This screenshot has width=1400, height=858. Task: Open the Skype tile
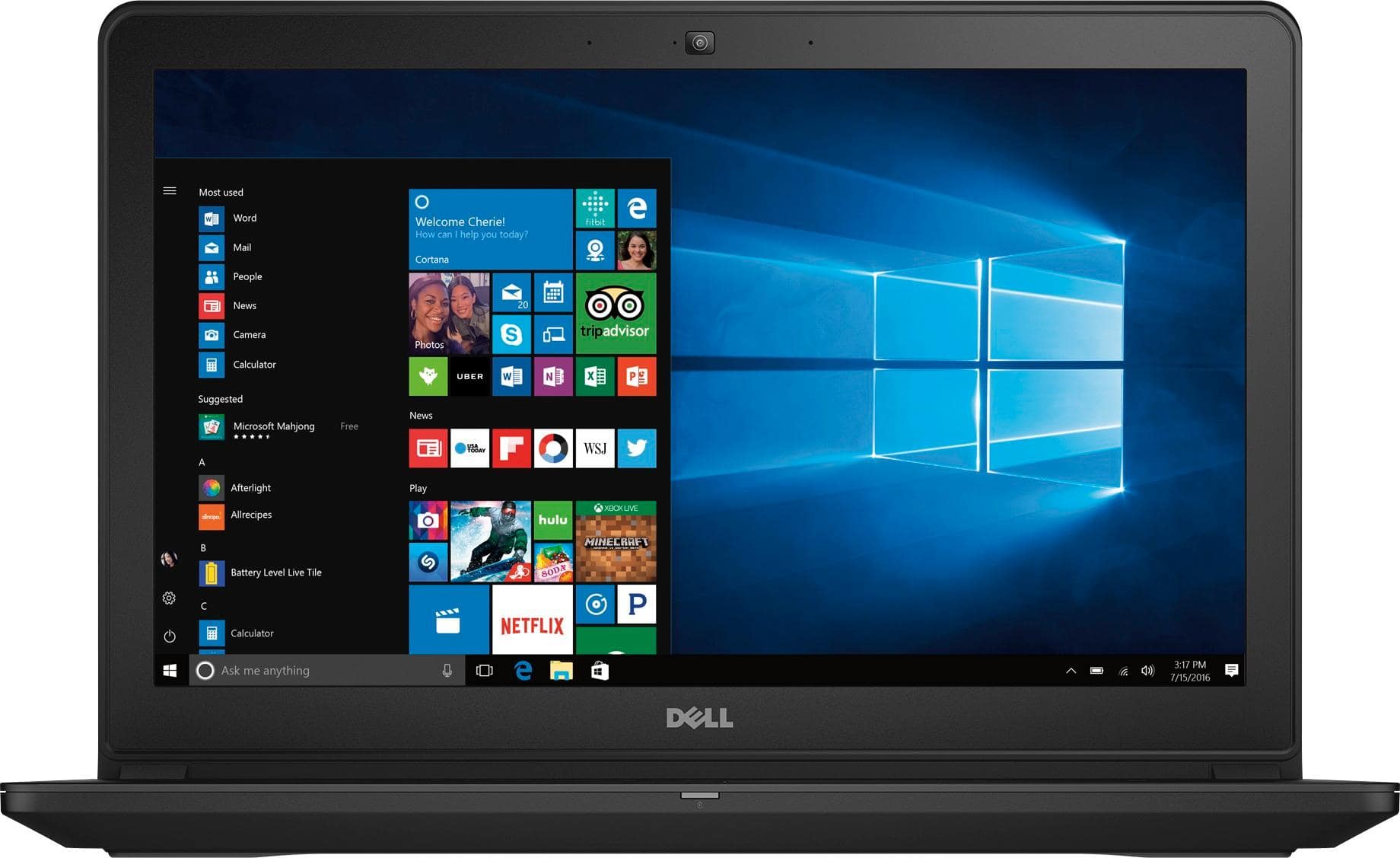pyautogui.click(x=511, y=334)
